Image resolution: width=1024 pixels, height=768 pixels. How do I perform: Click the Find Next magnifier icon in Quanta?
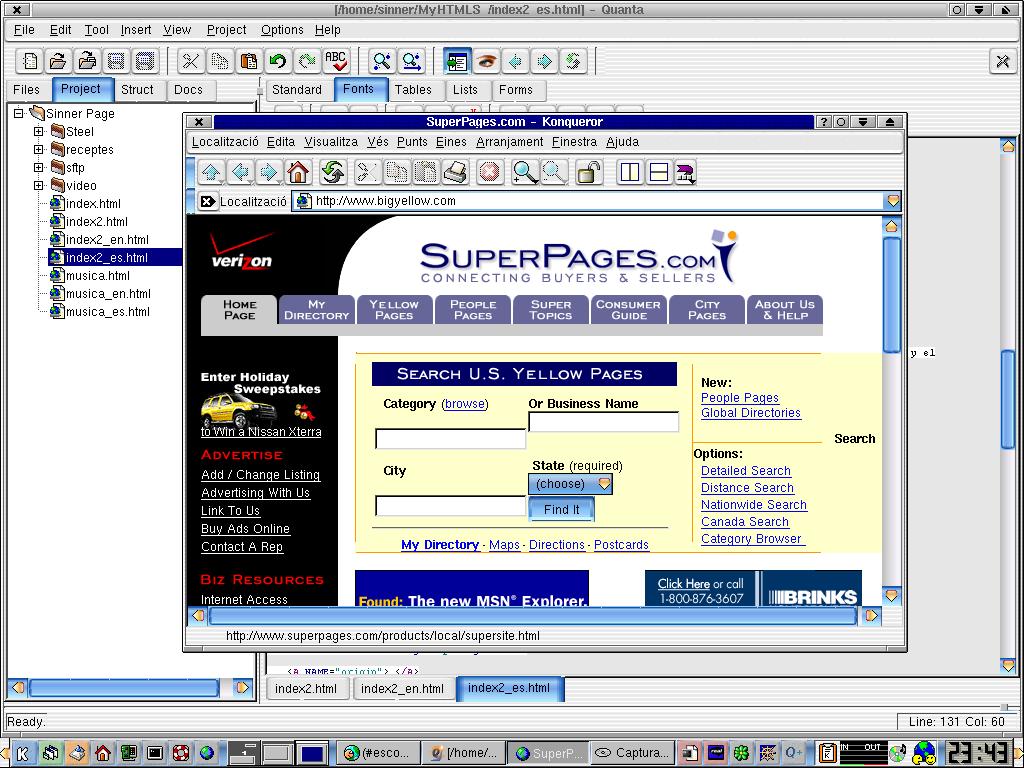tap(411, 61)
